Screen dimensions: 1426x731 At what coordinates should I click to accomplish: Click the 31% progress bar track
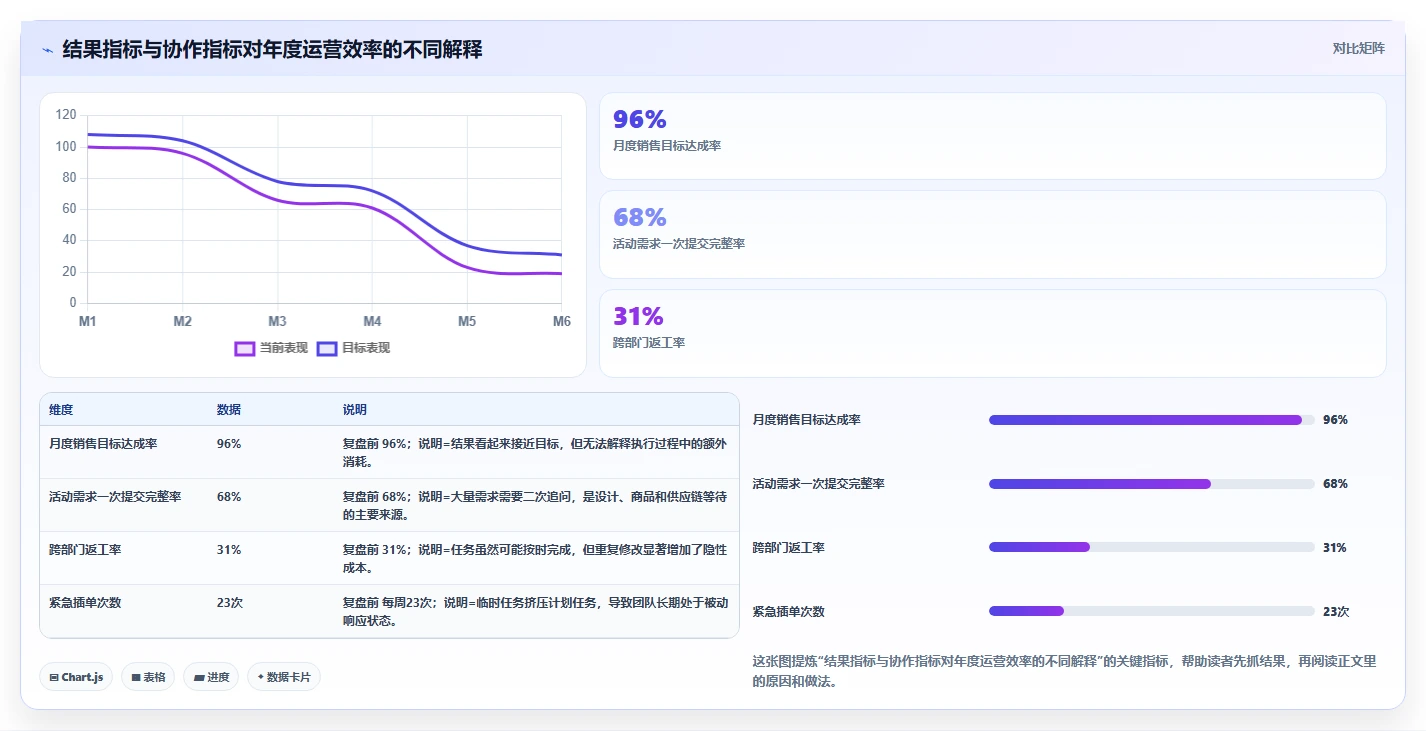tap(1151, 547)
